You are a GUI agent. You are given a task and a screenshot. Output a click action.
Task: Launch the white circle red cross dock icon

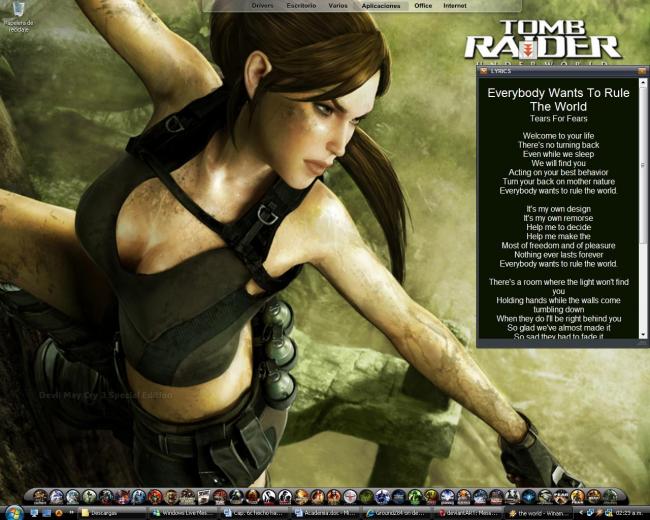[x=350, y=496]
